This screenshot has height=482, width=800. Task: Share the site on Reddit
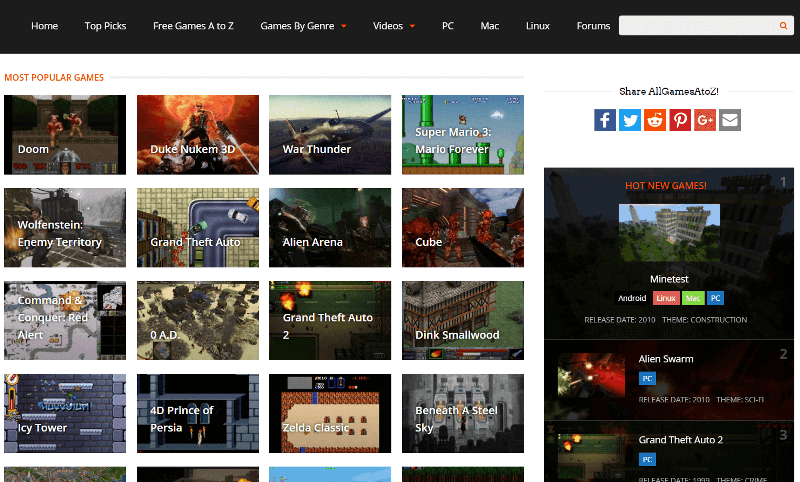[655, 120]
